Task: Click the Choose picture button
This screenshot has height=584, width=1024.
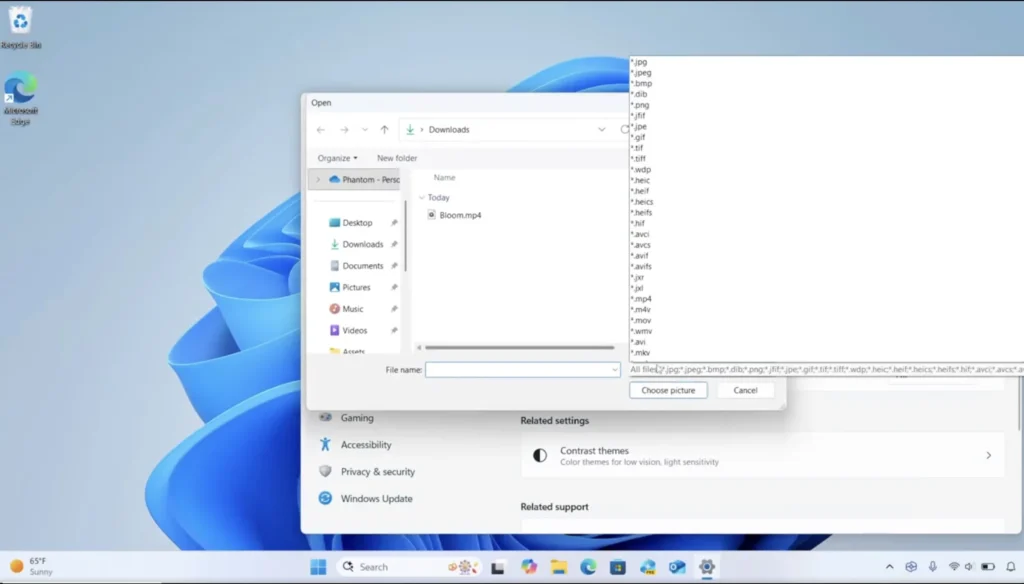Action: [x=668, y=390]
